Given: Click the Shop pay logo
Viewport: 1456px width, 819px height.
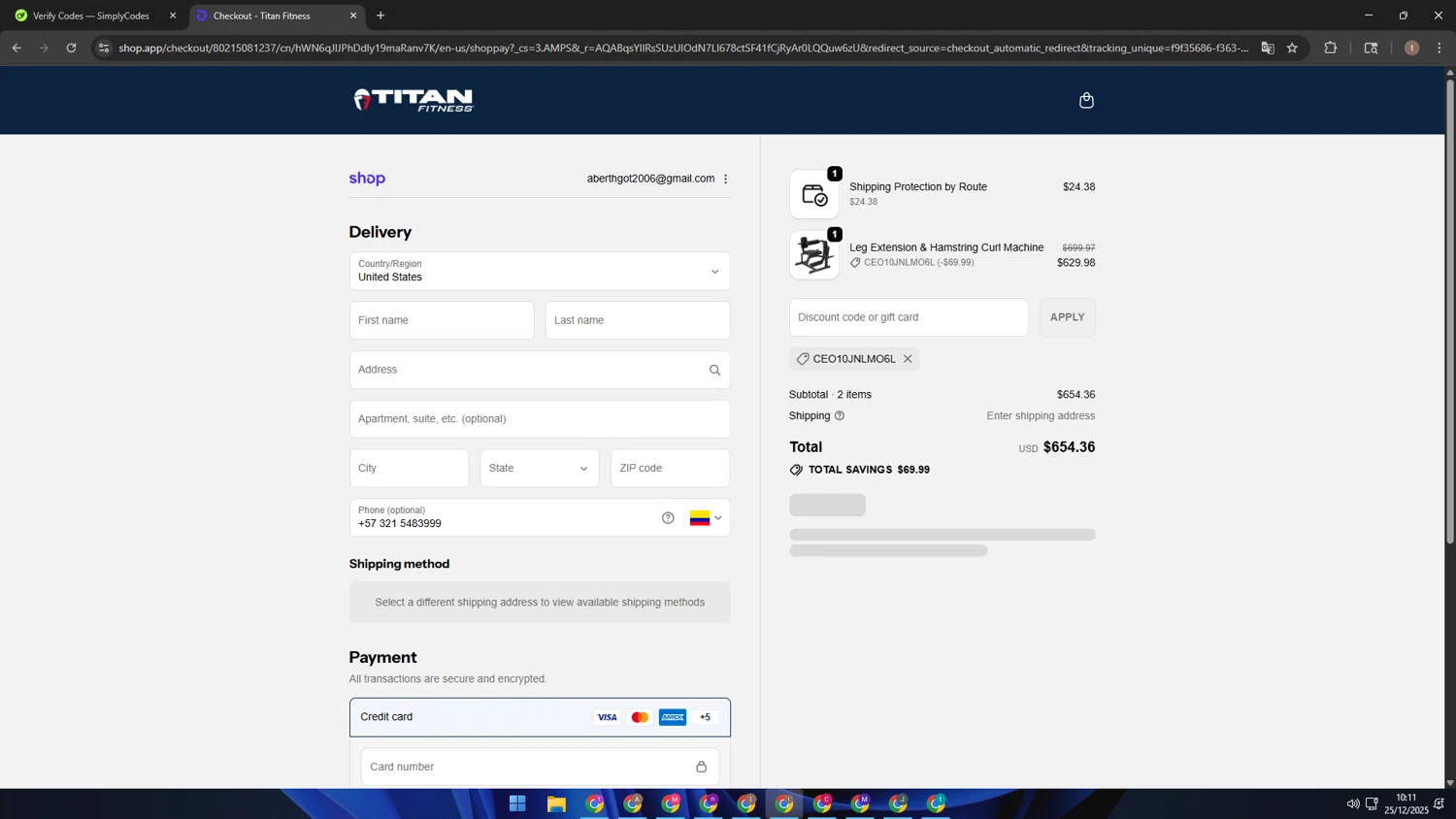Looking at the screenshot, I should pyautogui.click(x=367, y=179).
